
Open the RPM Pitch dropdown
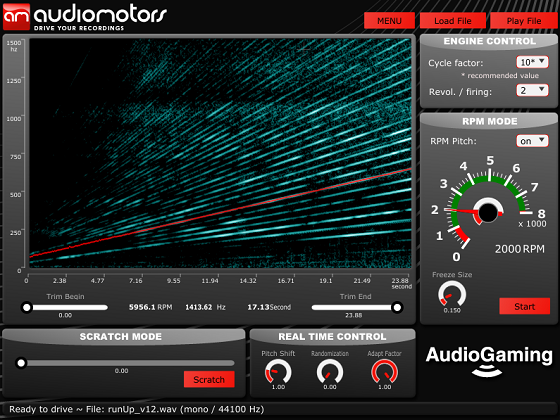(532, 141)
